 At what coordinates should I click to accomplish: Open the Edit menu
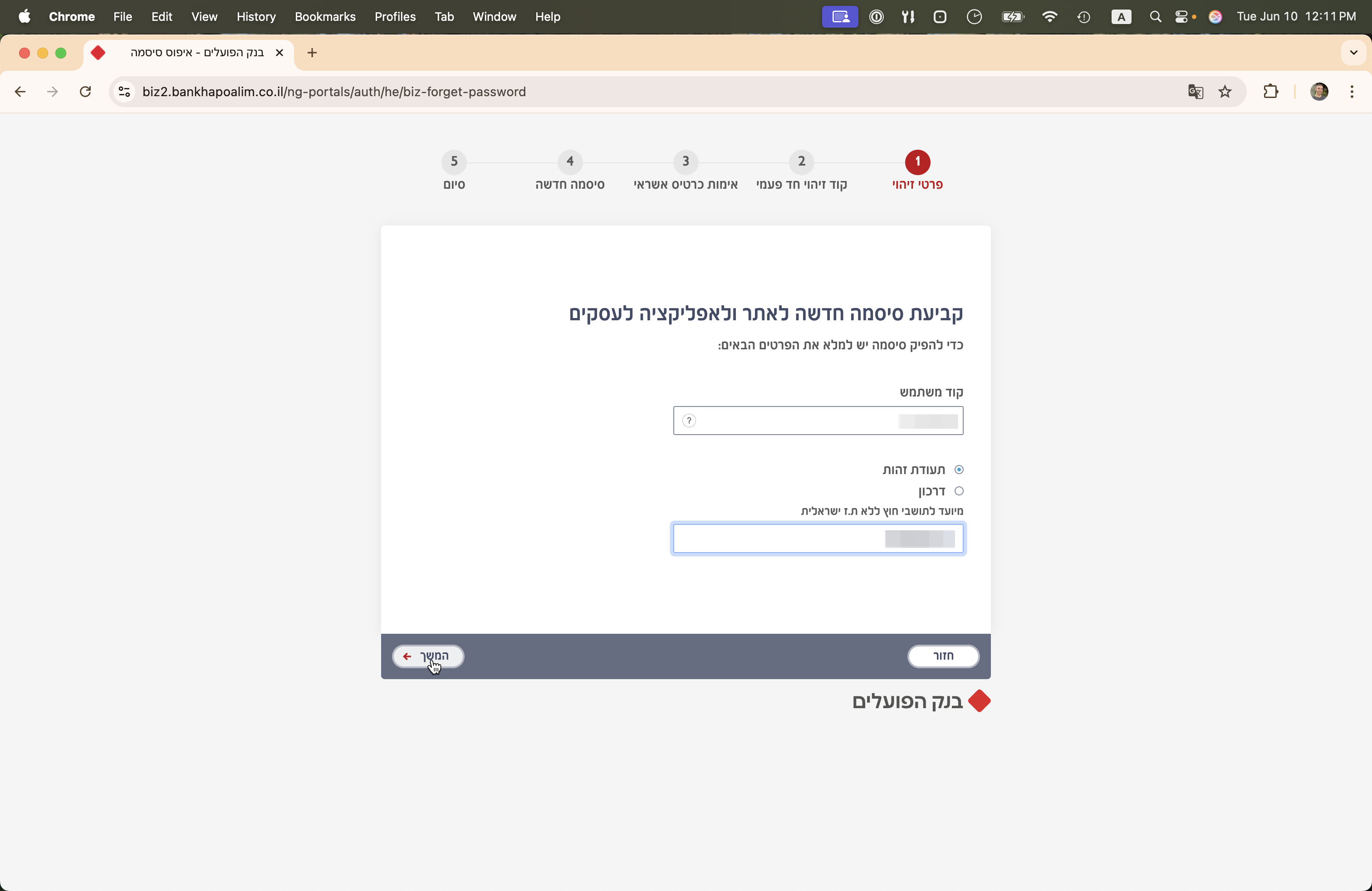coord(162,17)
